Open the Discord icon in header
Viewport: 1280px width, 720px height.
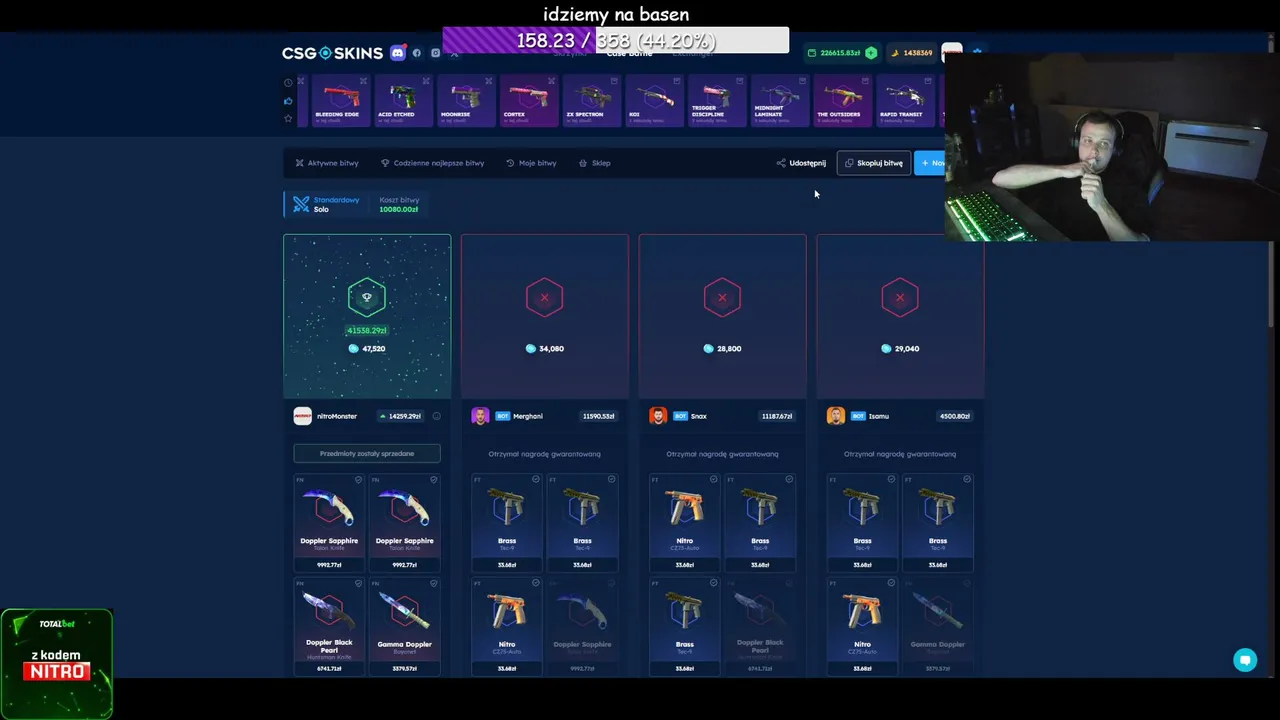point(398,53)
